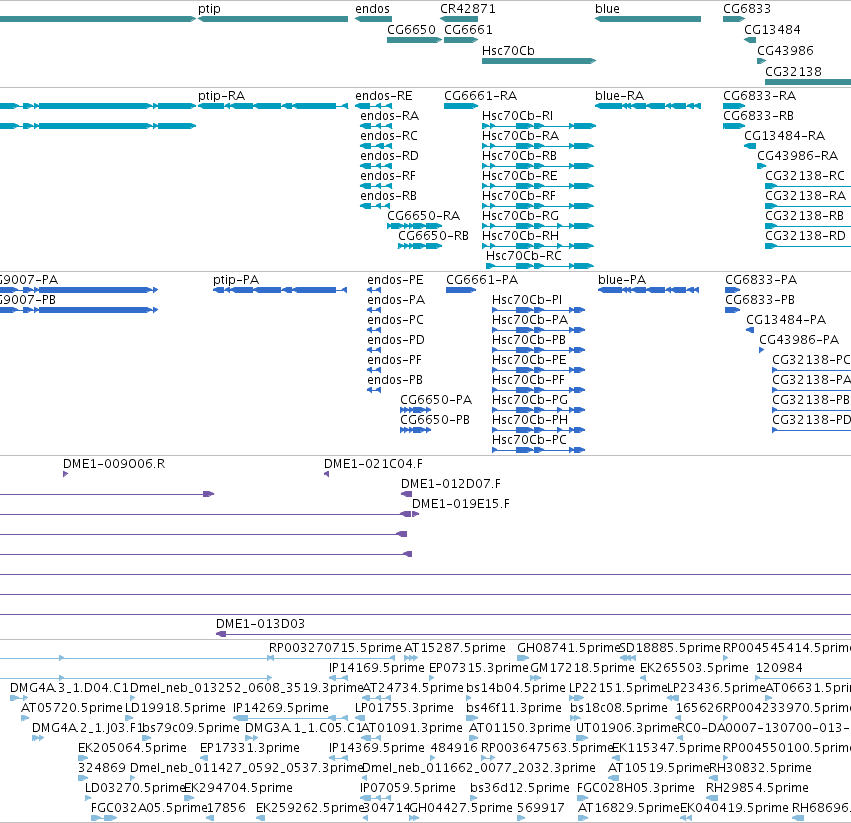Click the ptip-RA transcript exon glyph
Viewport: 851px width, 823px height.
(x=273, y=106)
